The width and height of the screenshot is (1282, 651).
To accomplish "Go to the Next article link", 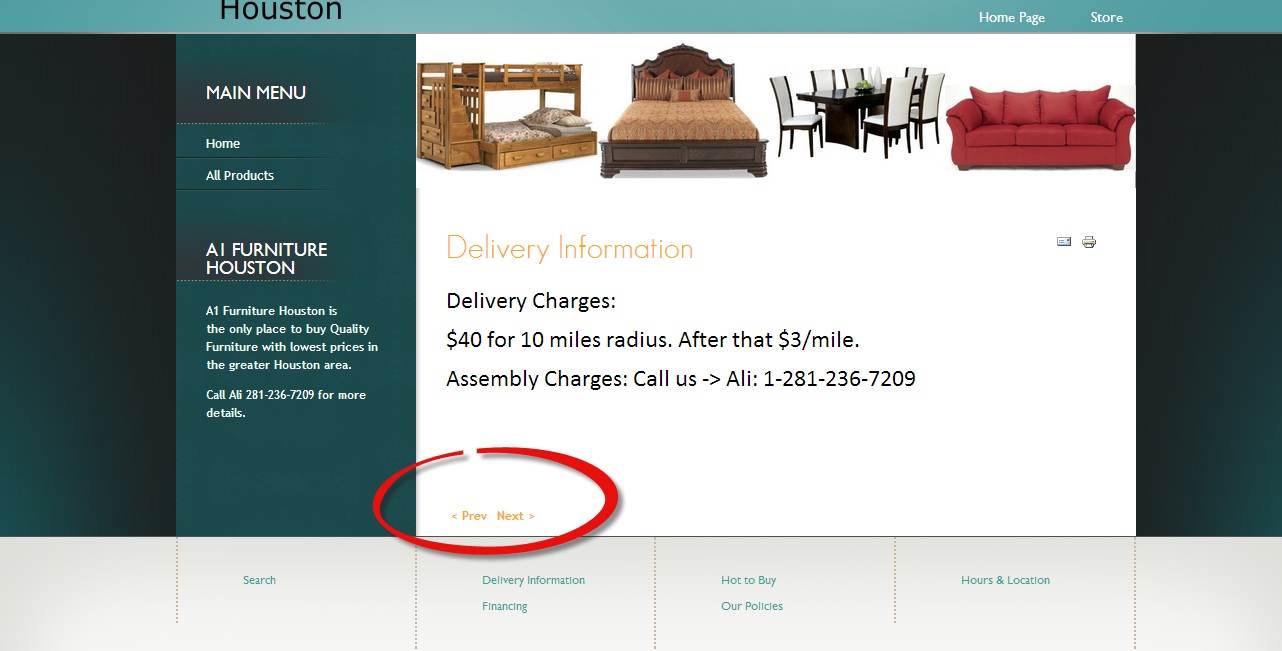I will [515, 516].
